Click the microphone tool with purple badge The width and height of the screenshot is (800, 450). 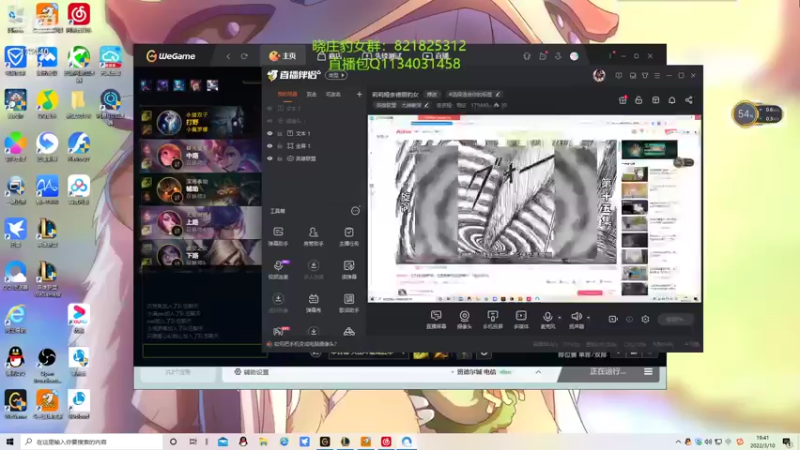coord(279,268)
